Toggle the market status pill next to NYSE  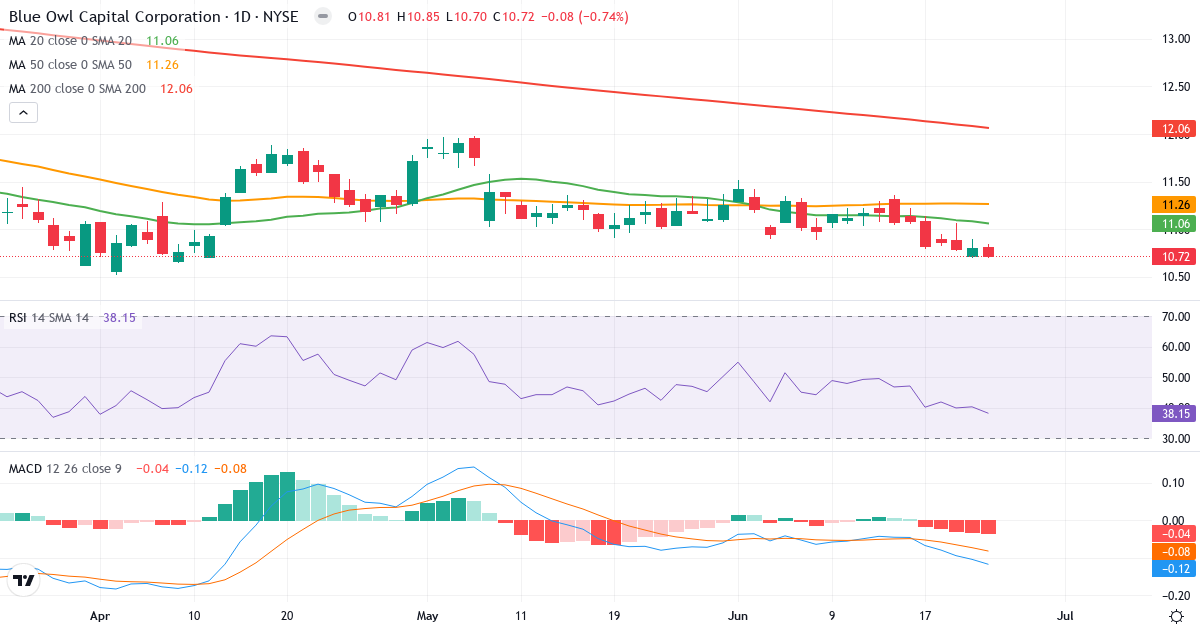(322, 17)
